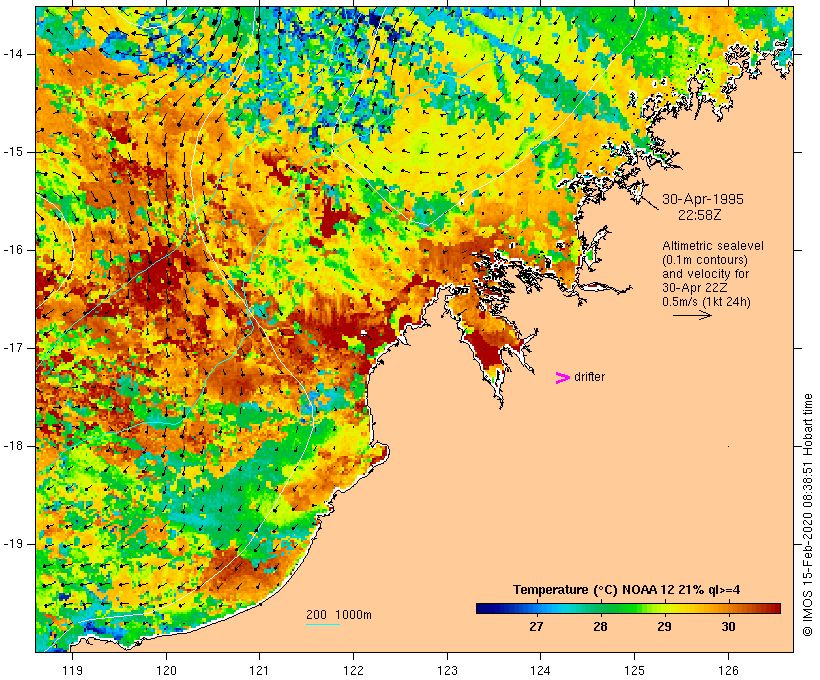Click the 'and velocity for' text
820x680 pixels.
click(x=705, y=274)
